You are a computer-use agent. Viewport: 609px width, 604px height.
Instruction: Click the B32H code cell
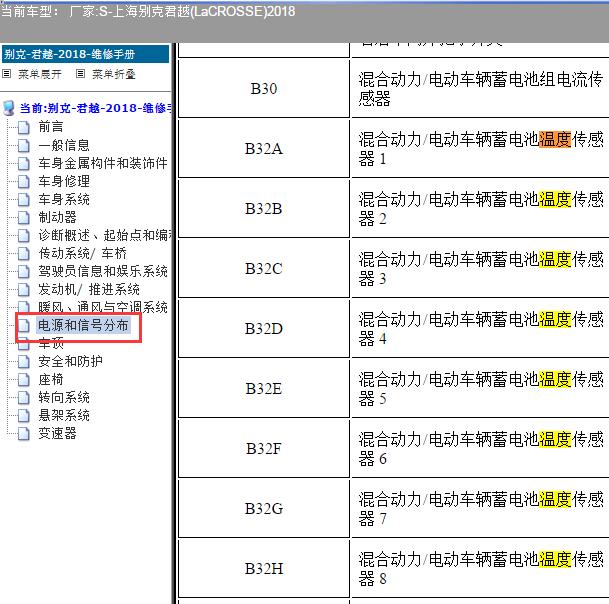click(x=264, y=569)
